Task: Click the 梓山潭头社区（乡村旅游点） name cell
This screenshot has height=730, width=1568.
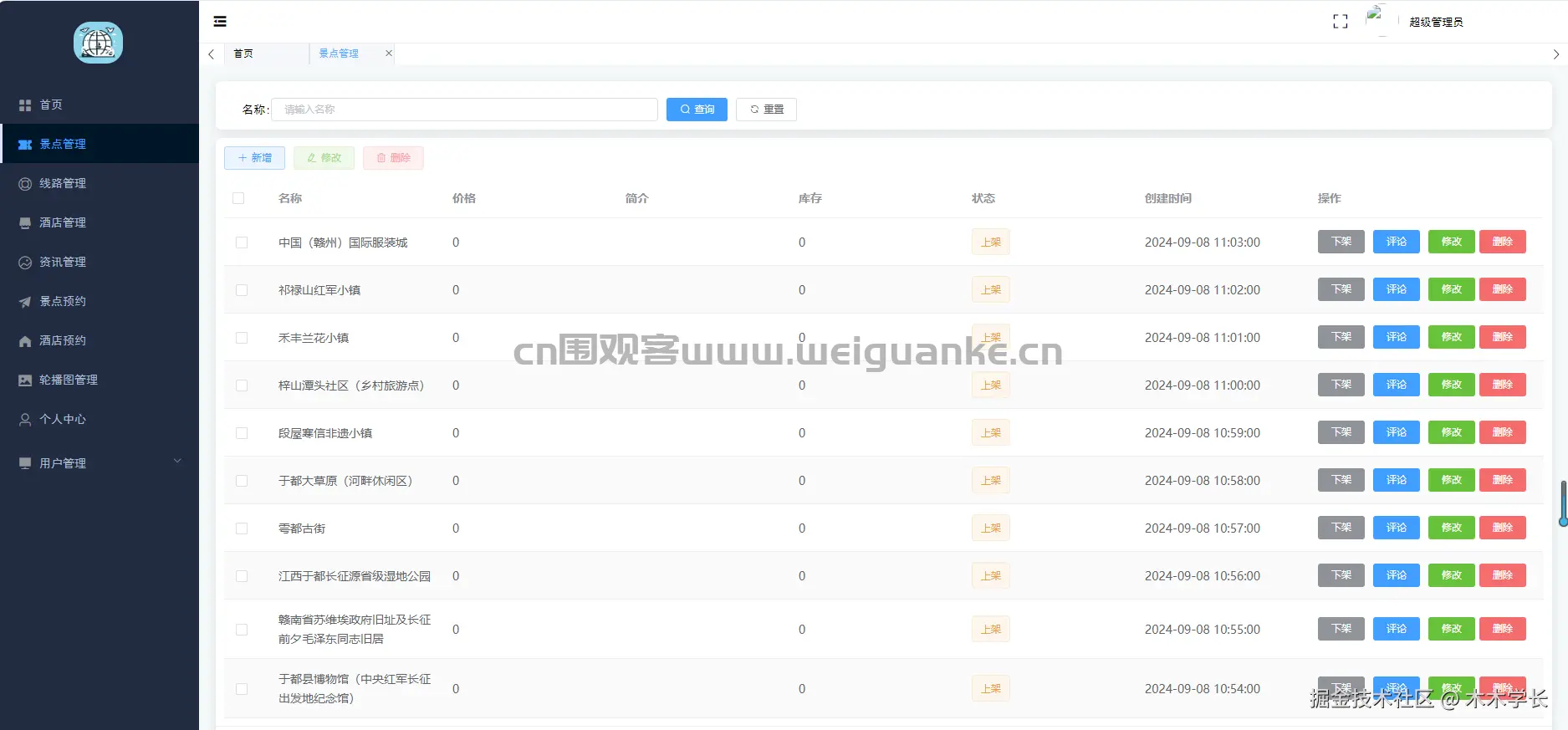Action: [x=351, y=385]
